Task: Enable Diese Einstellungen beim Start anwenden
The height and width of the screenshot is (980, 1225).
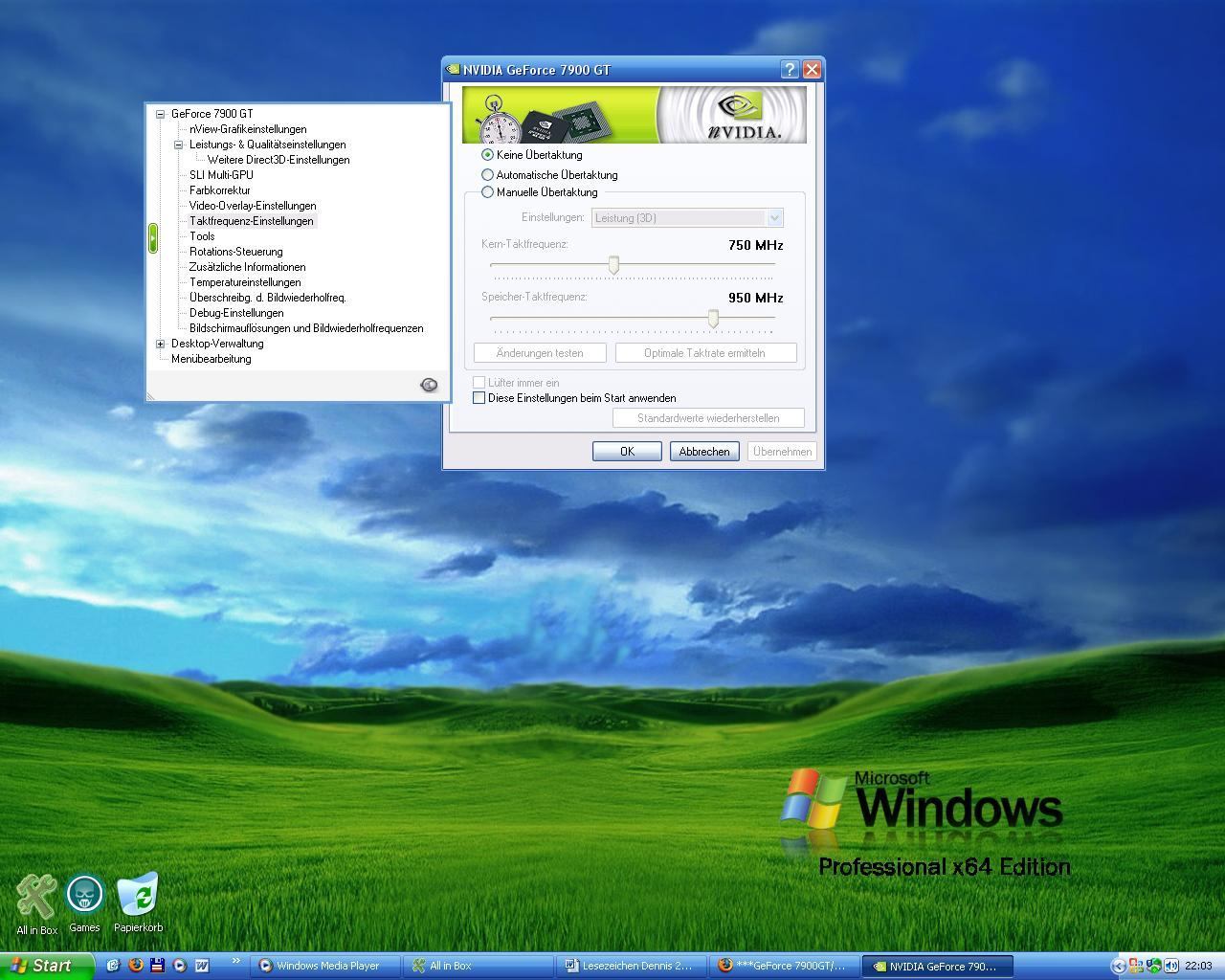Action: point(479,398)
